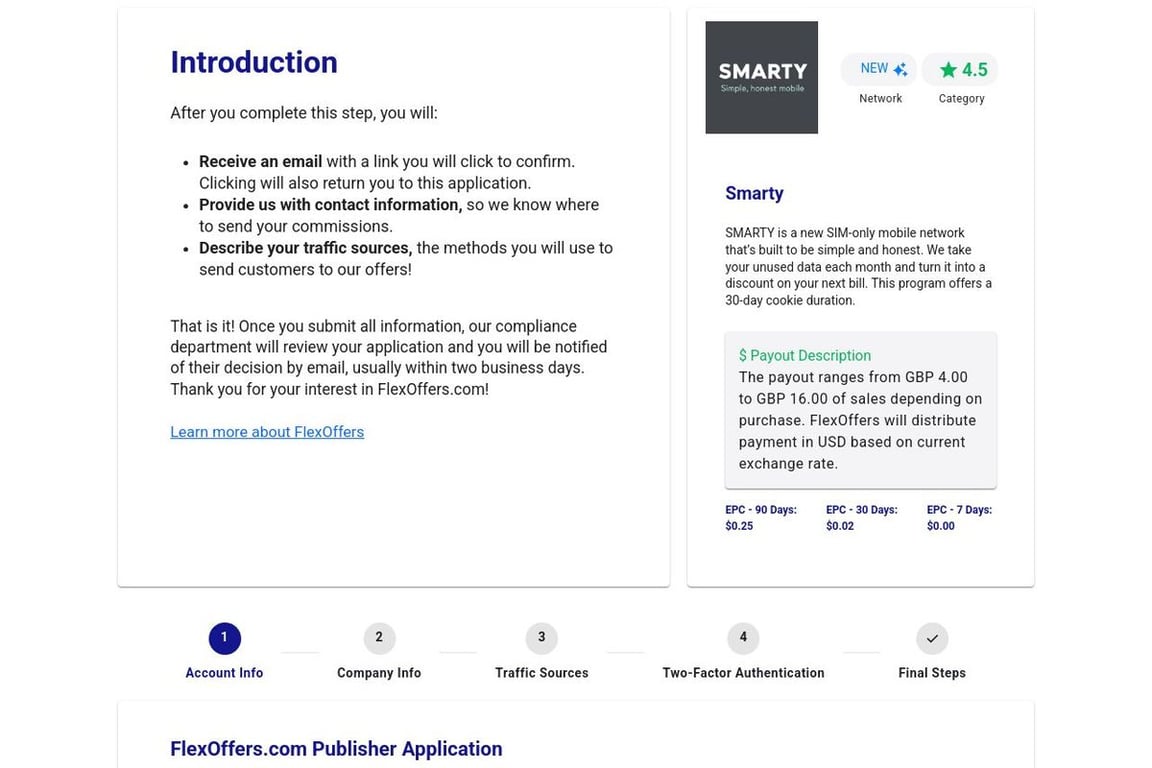Select step 2 Company Info circle
The height and width of the screenshot is (768, 1152).
tap(379, 638)
